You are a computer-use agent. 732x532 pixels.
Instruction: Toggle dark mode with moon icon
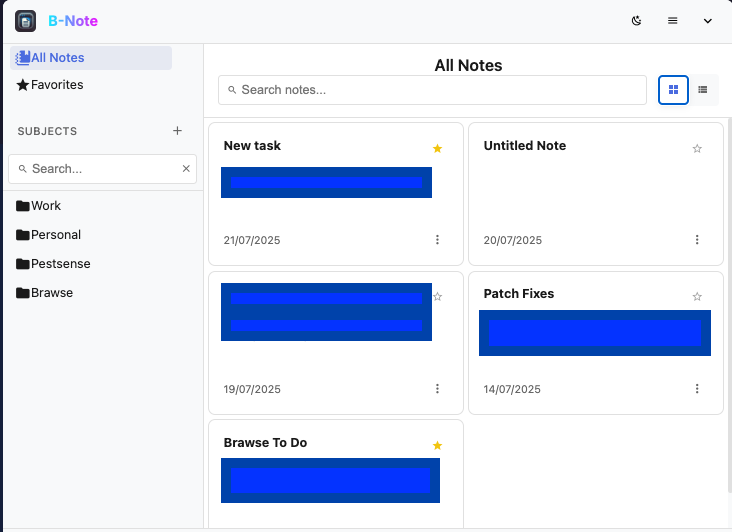(x=637, y=21)
